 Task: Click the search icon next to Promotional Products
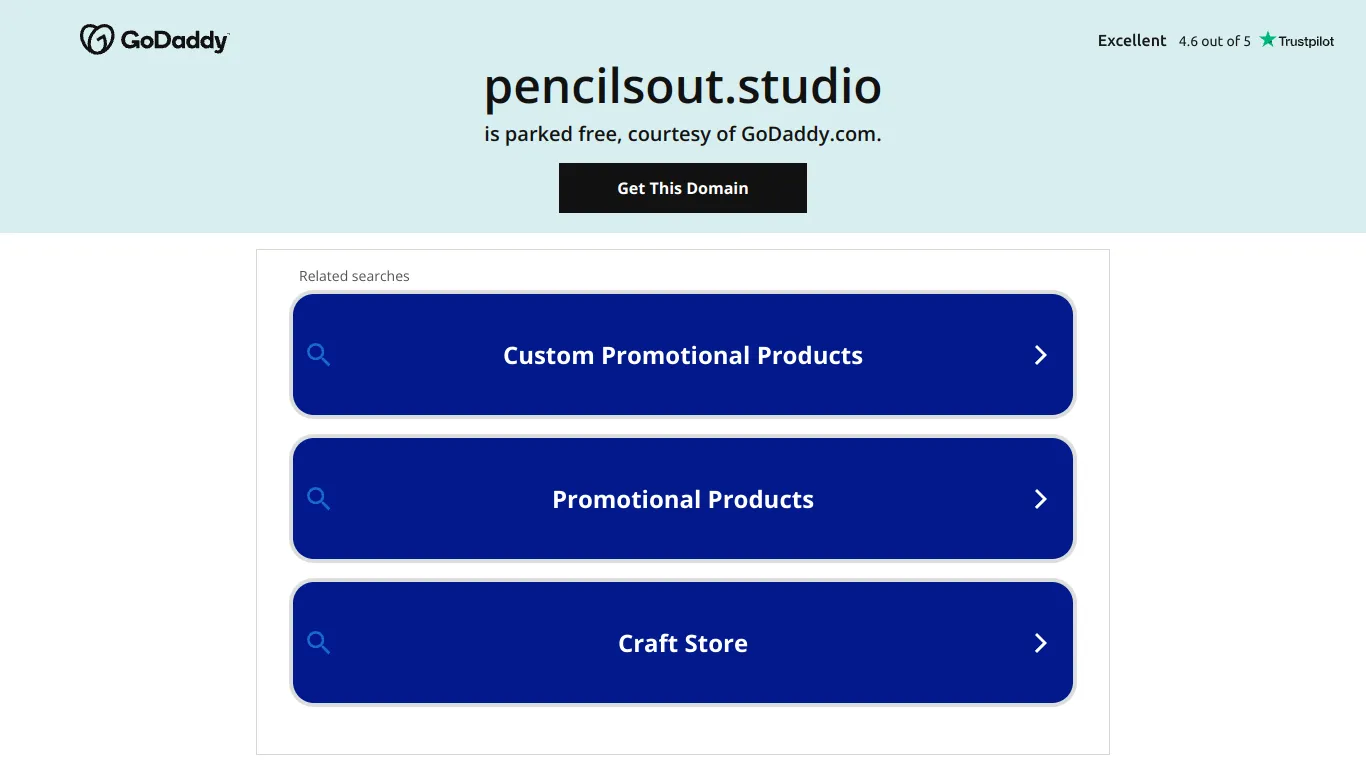tap(319, 499)
